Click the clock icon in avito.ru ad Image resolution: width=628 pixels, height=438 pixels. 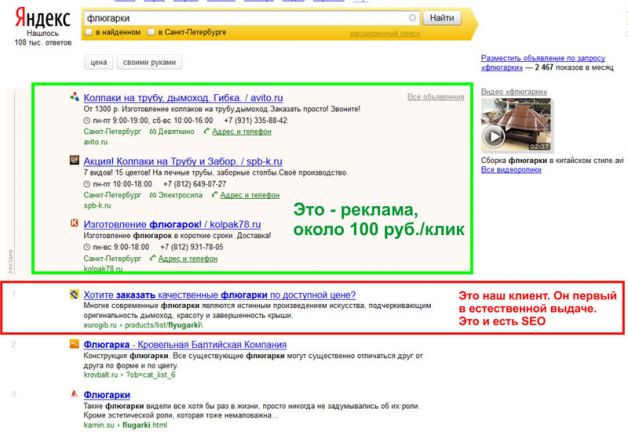87,121
